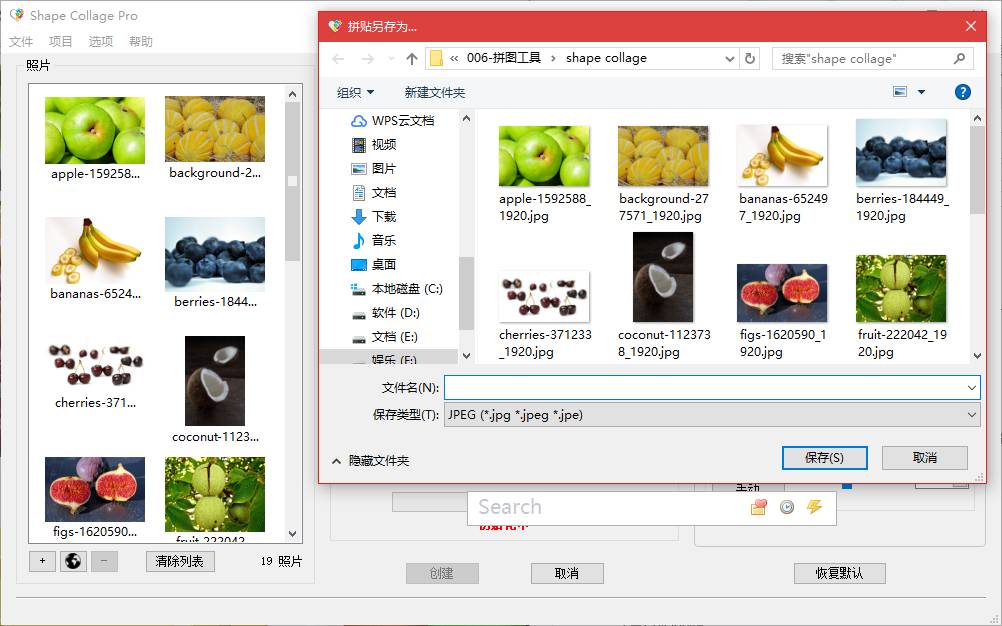
Task: Open the 帮助 menu
Action: tap(141, 42)
